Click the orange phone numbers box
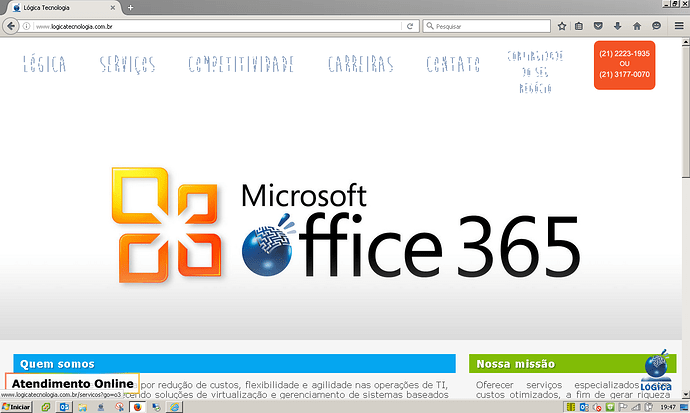 click(x=624, y=65)
